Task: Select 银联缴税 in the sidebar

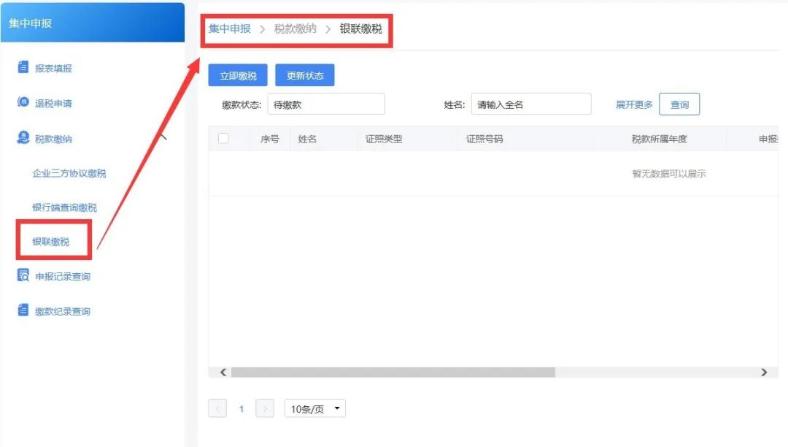Action: coord(51,242)
